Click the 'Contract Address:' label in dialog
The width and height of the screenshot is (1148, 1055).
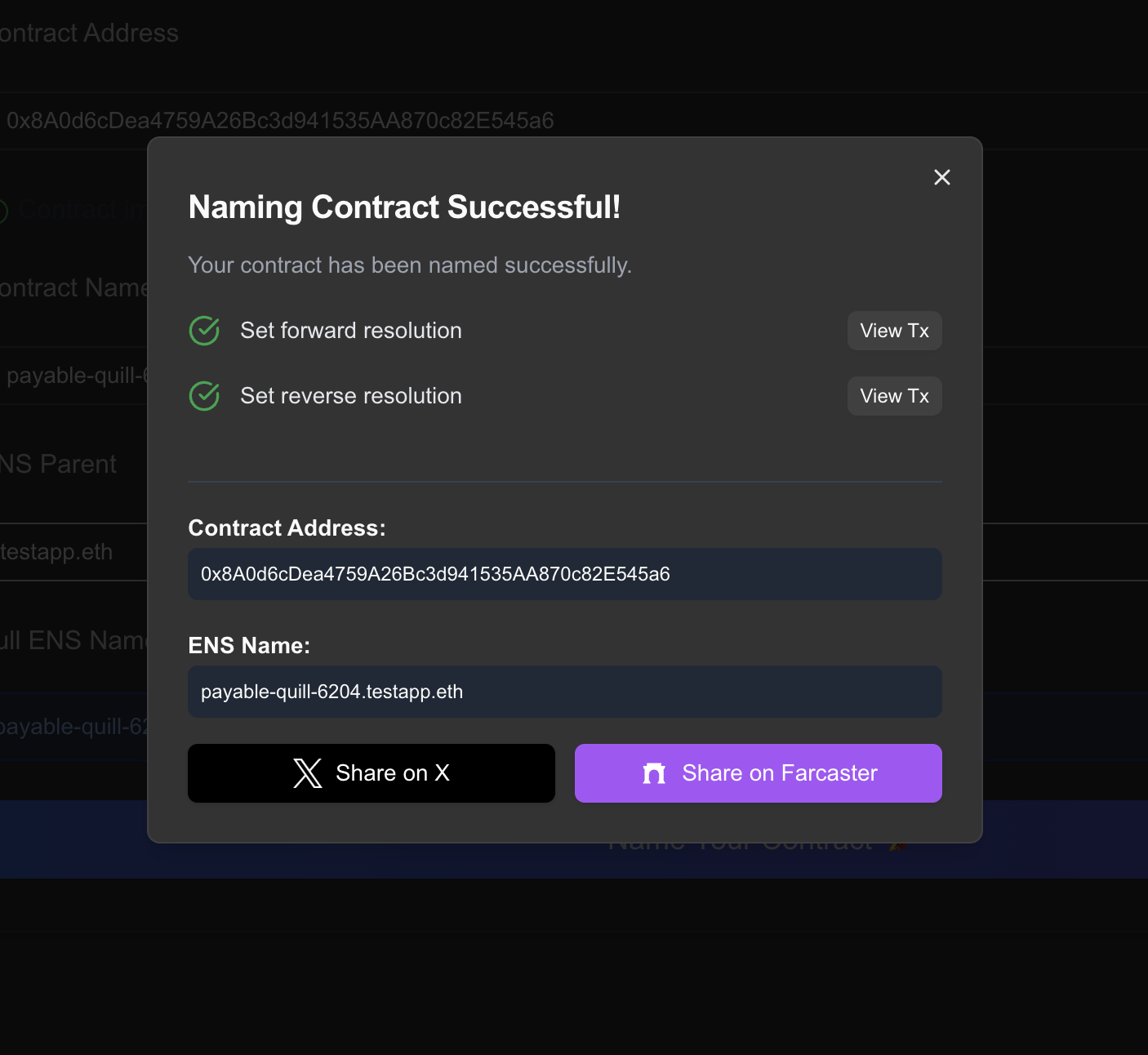tap(287, 528)
